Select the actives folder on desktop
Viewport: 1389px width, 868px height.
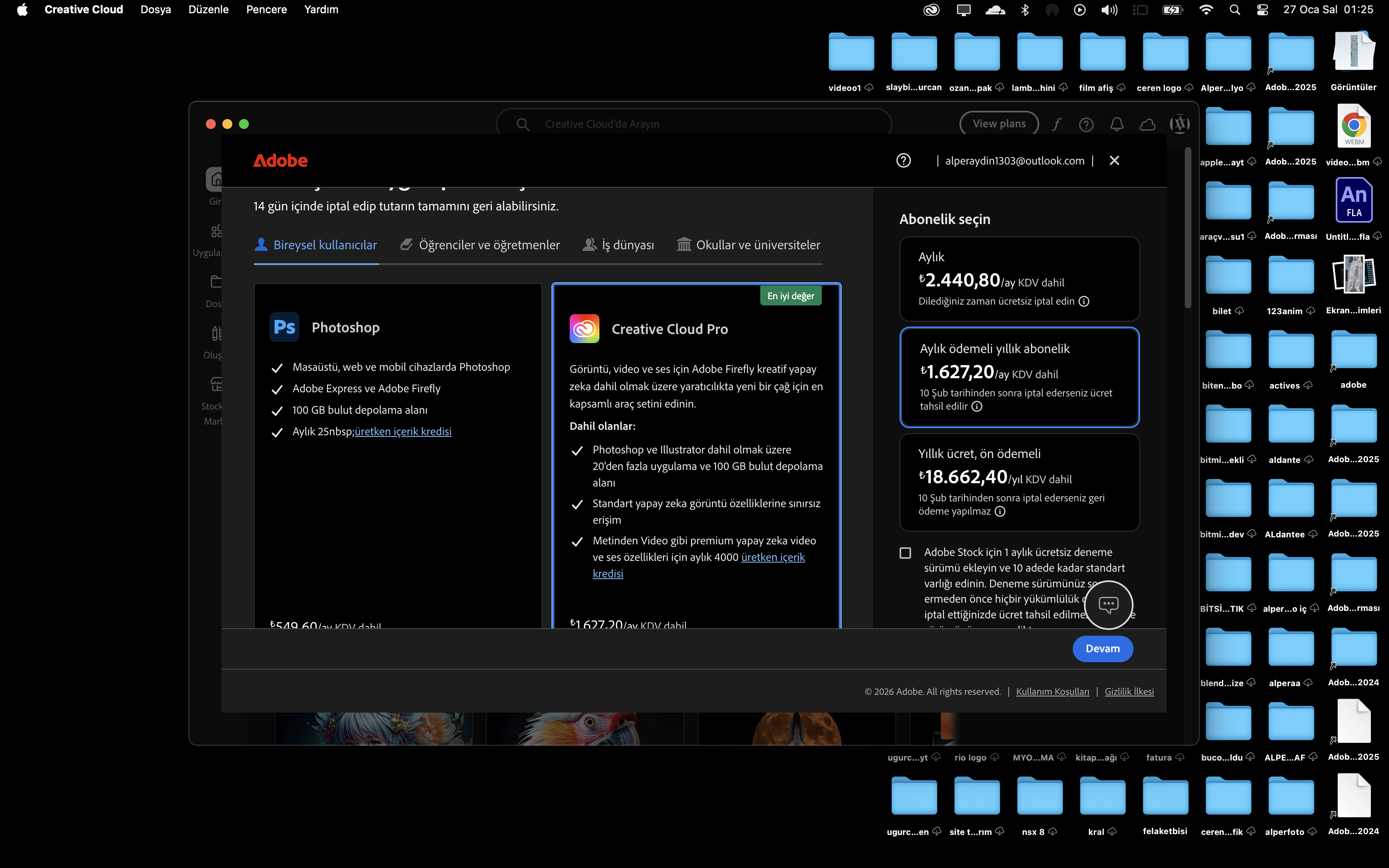point(1291,349)
